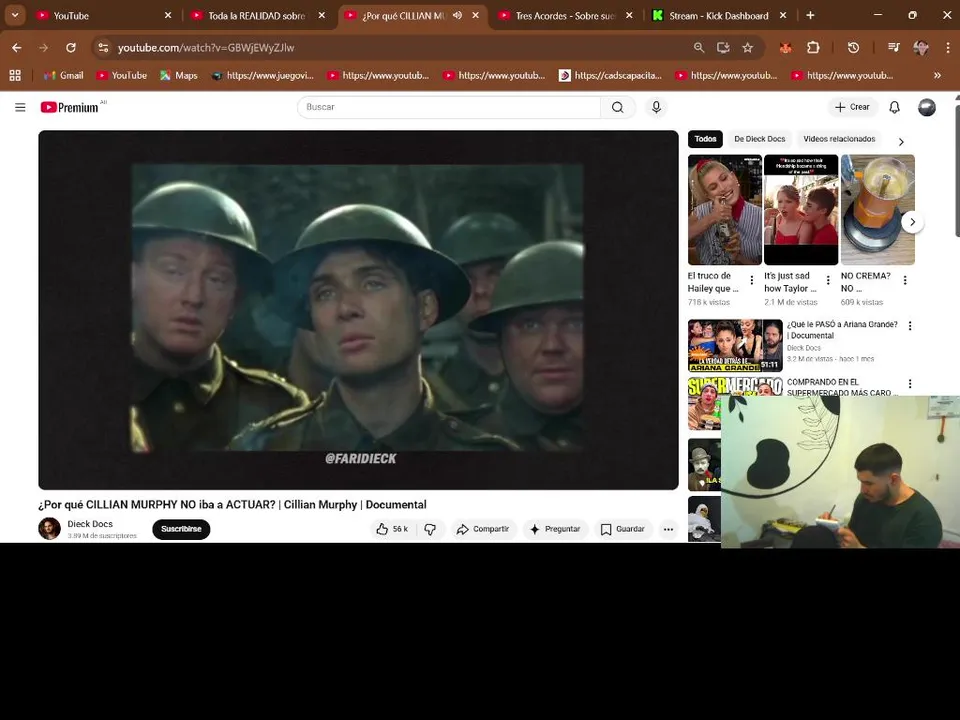The width and height of the screenshot is (960, 720).
Task: Open browser zoom magnifier icon
Action: 699,48
